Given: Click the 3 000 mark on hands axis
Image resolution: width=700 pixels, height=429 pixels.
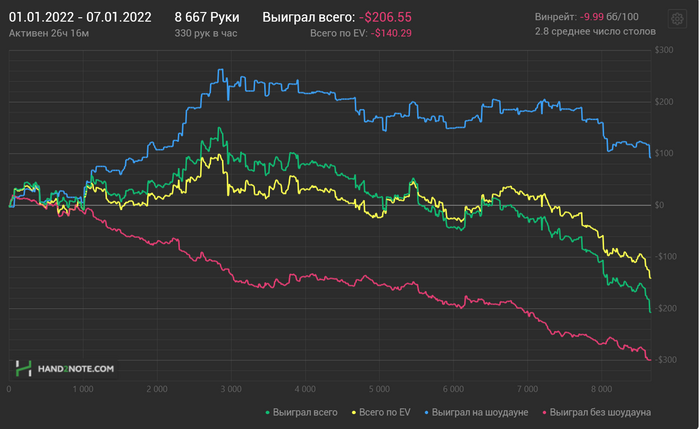Looking at the screenshot, I should 230,387.
